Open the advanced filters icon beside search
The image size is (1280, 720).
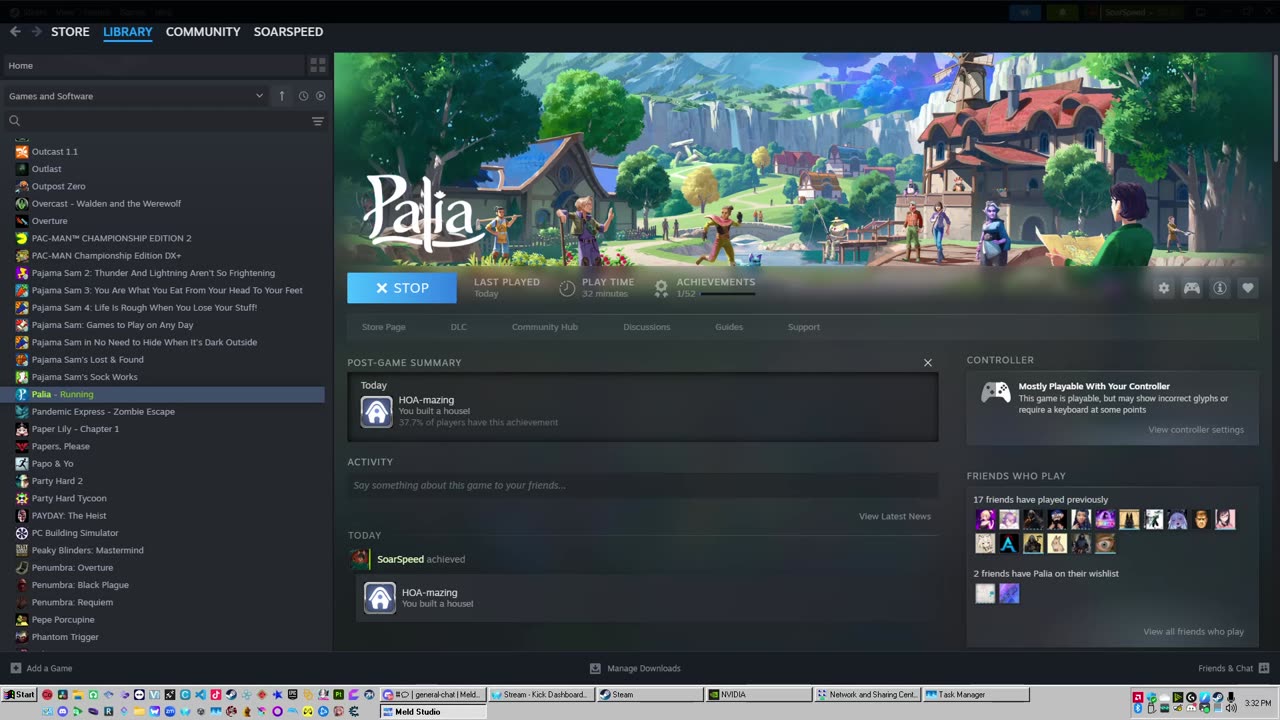pyautogui.click(x=318, y=121)
